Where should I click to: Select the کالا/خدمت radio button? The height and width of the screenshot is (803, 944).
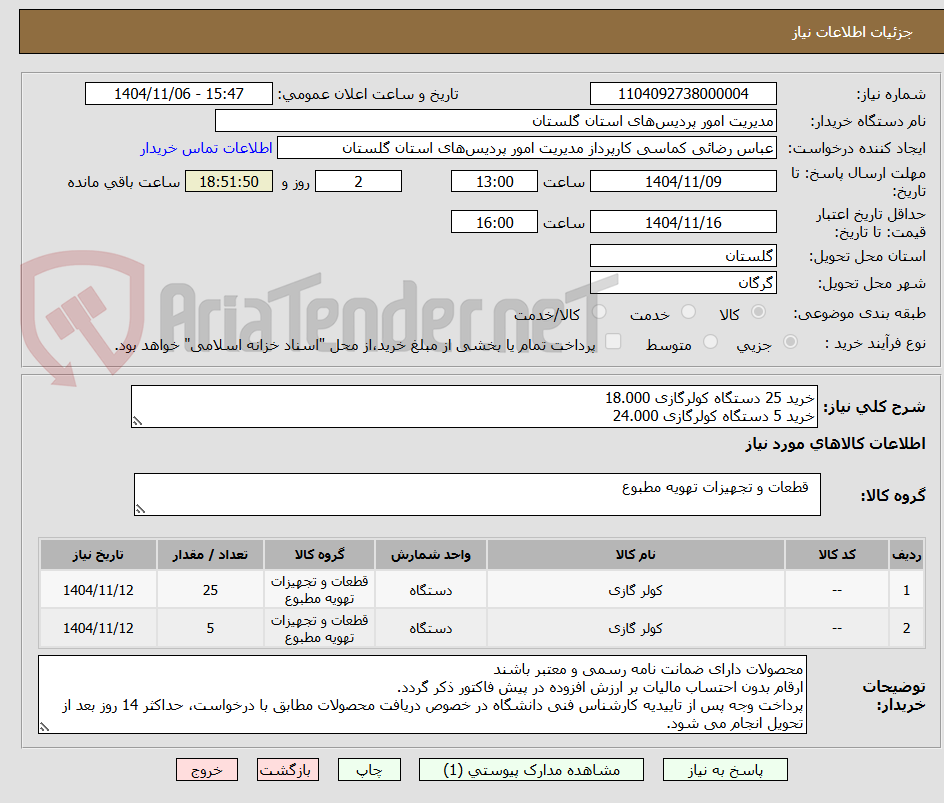click(x=599, y=312)
